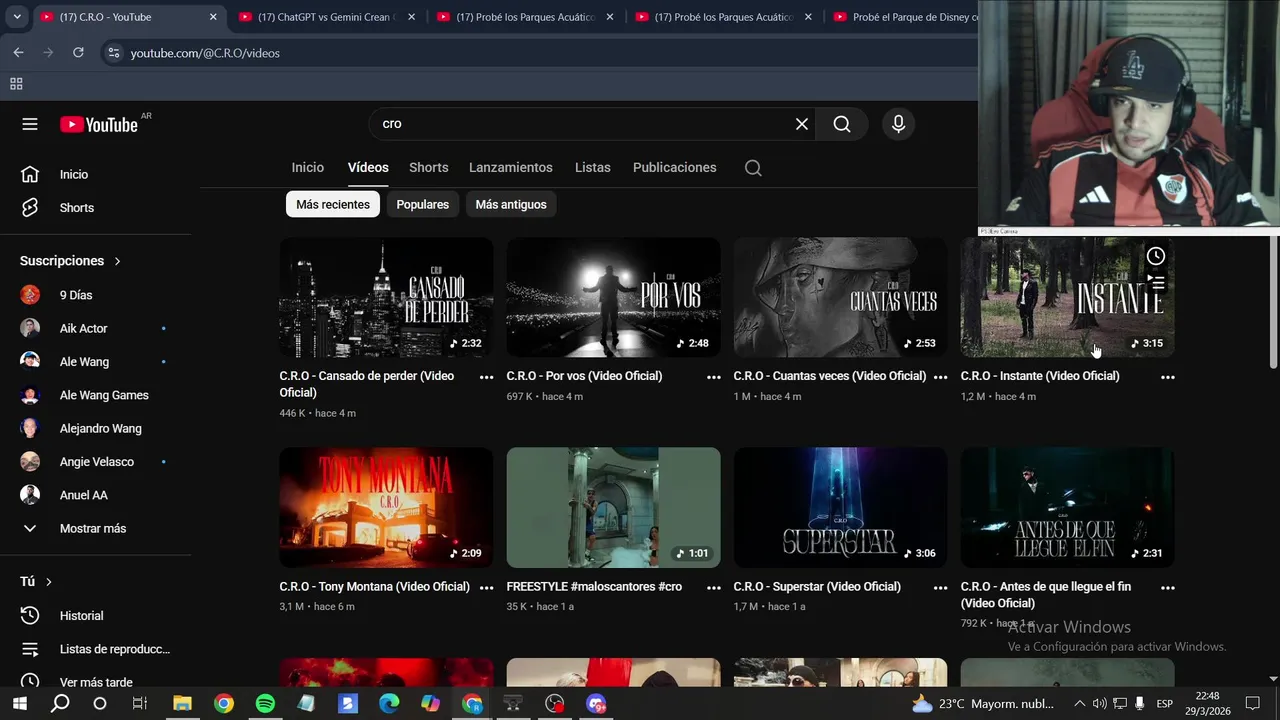Open options for Cuantas veces video

click(x=940, y=377)
